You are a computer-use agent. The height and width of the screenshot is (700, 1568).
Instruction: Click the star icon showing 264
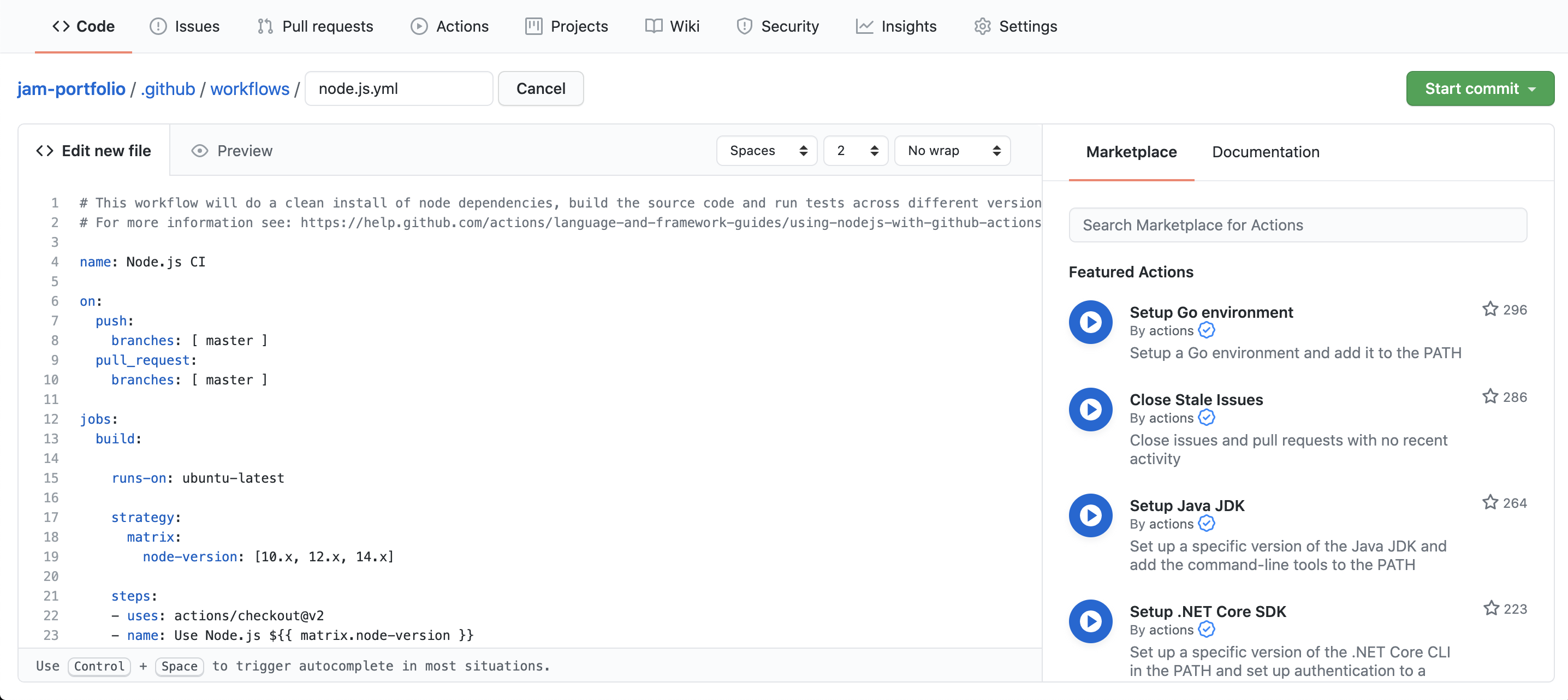pos(1489,503)
